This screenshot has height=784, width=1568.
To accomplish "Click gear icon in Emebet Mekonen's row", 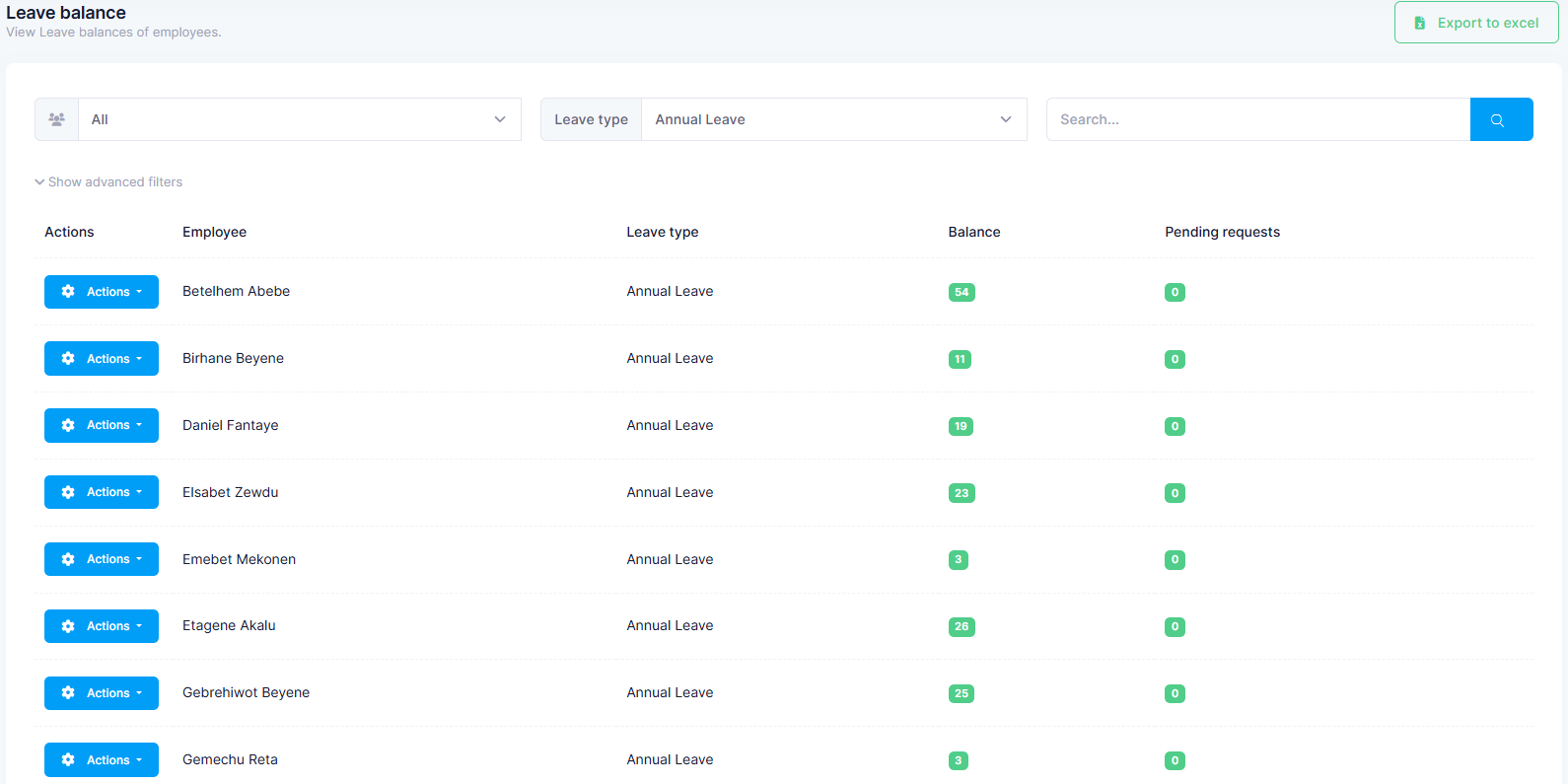I will [x=68, y=559].
